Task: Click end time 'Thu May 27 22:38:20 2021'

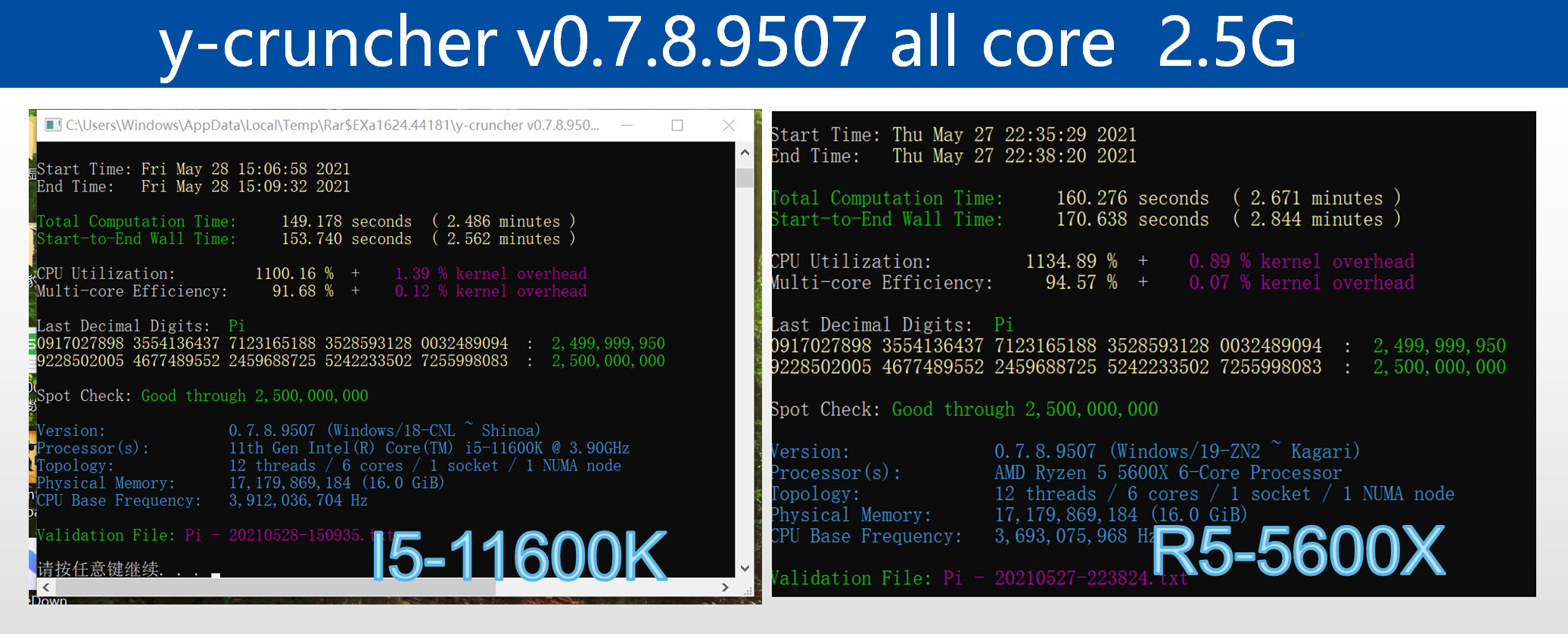Action: [1014, 156]
